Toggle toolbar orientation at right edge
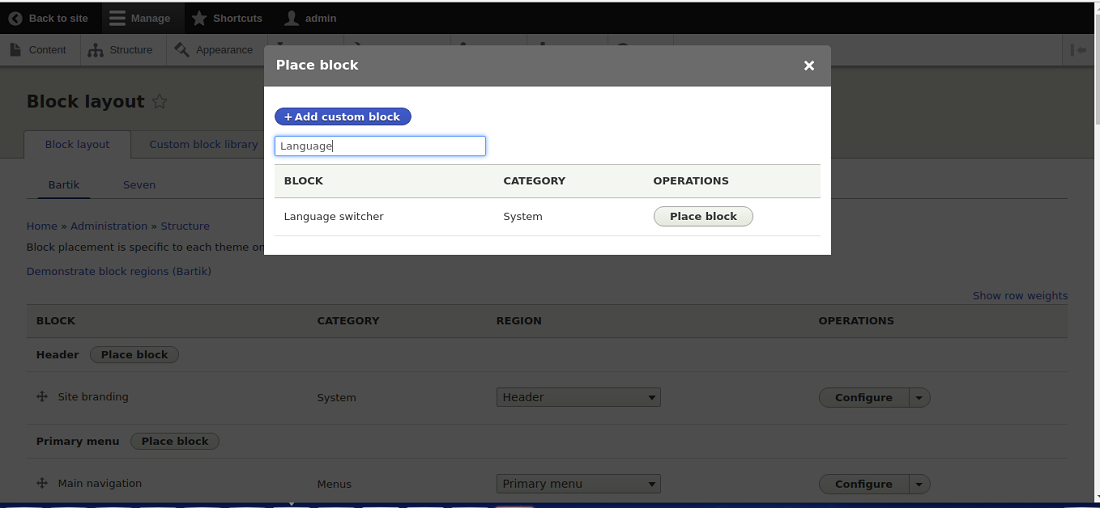 click(1079, 50)
